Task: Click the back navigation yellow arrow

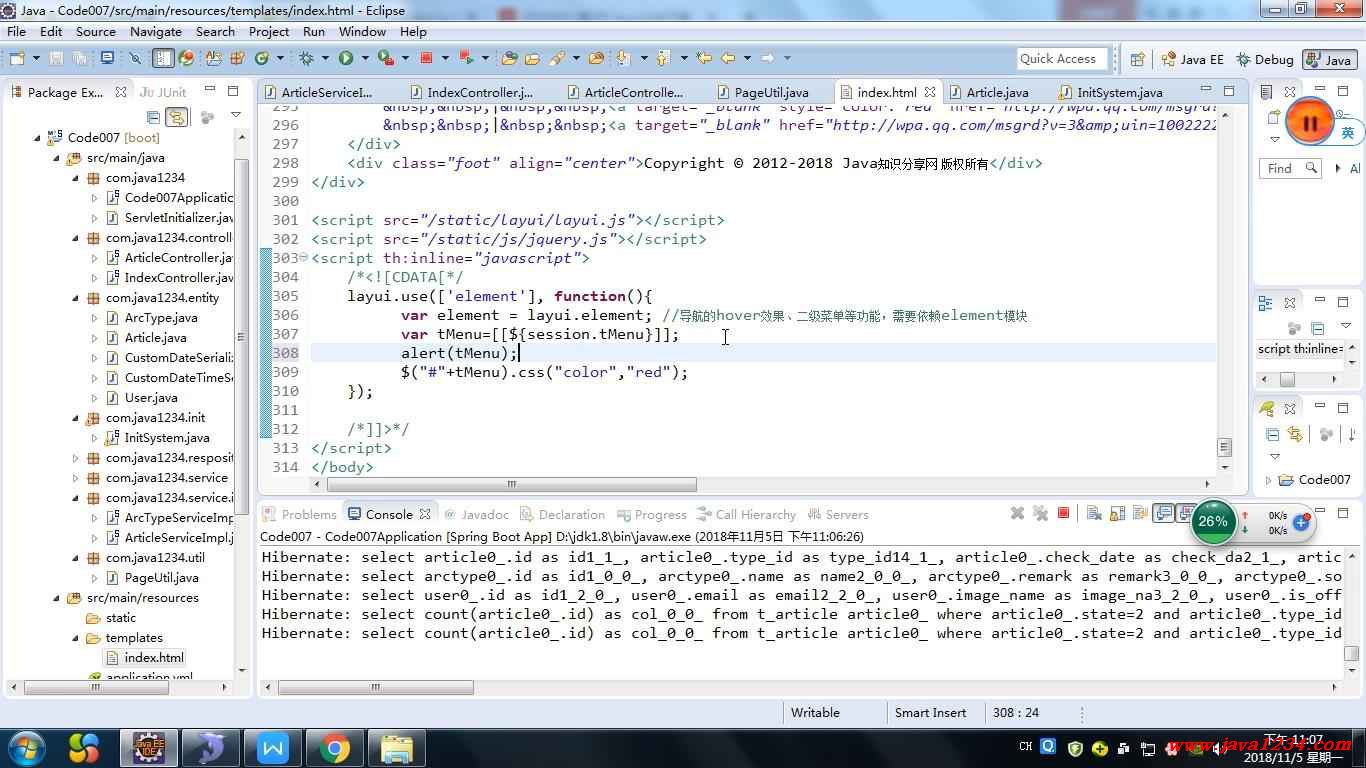Action: [728, 58]
